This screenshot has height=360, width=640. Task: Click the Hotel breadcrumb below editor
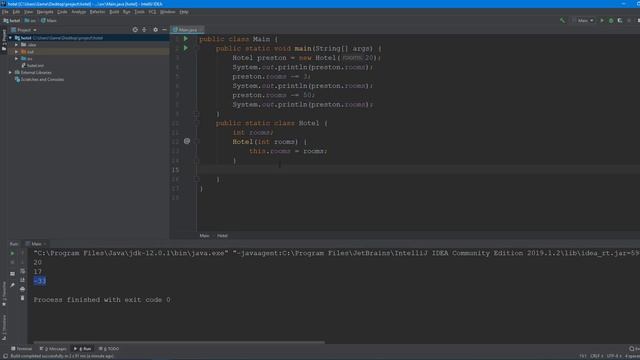(x=222, y=236)
